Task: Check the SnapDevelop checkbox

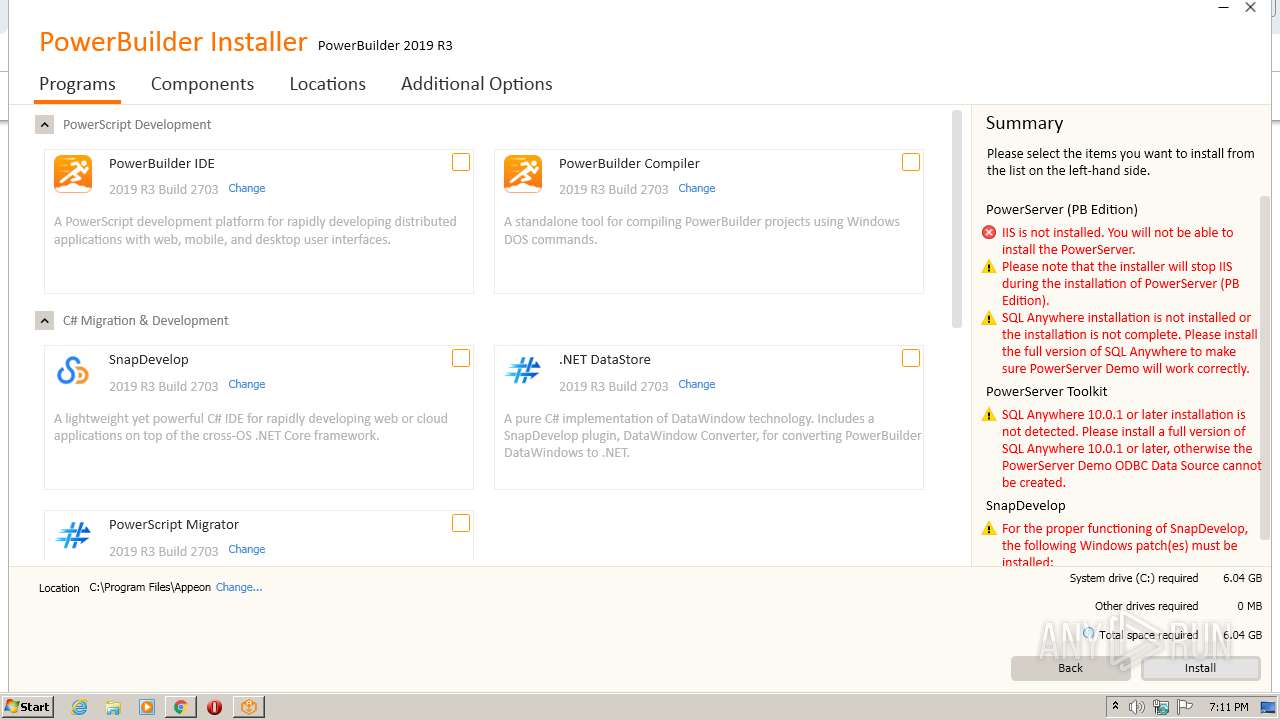Action: click(x=461, y=358)
